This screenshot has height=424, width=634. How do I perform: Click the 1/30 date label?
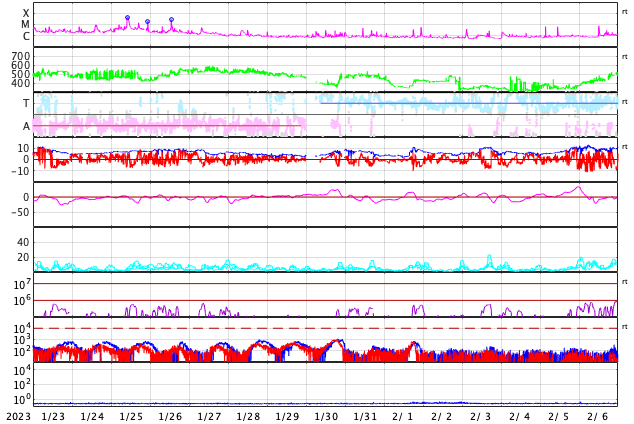[x=326, y=416]
